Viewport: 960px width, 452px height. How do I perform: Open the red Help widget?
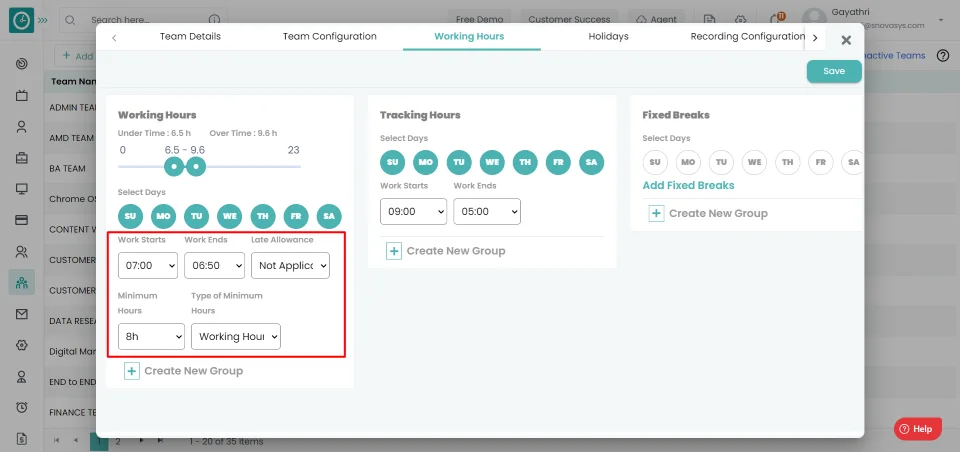[917, 428]
